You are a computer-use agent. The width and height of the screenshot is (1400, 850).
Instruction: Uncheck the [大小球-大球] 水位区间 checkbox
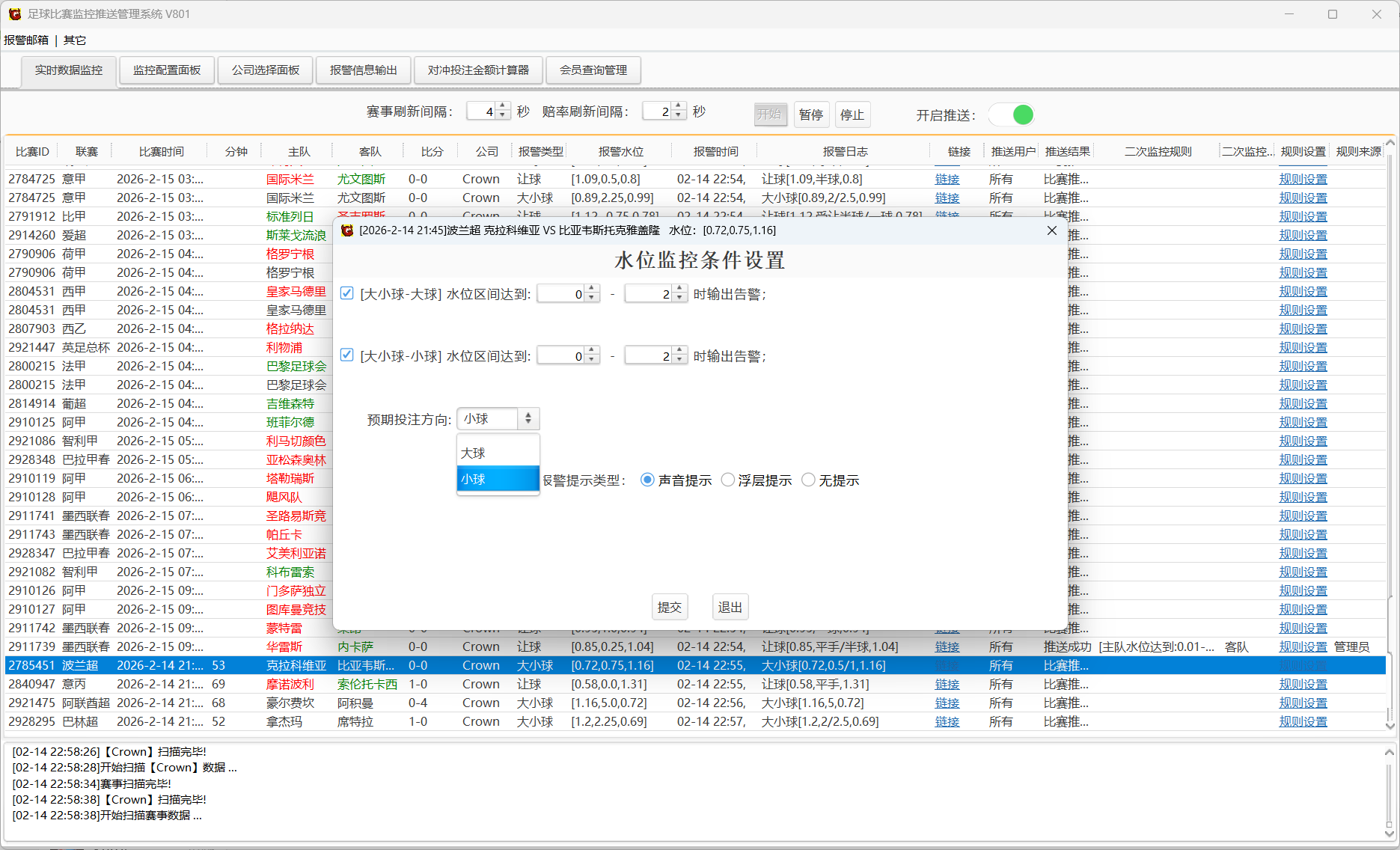346,293
